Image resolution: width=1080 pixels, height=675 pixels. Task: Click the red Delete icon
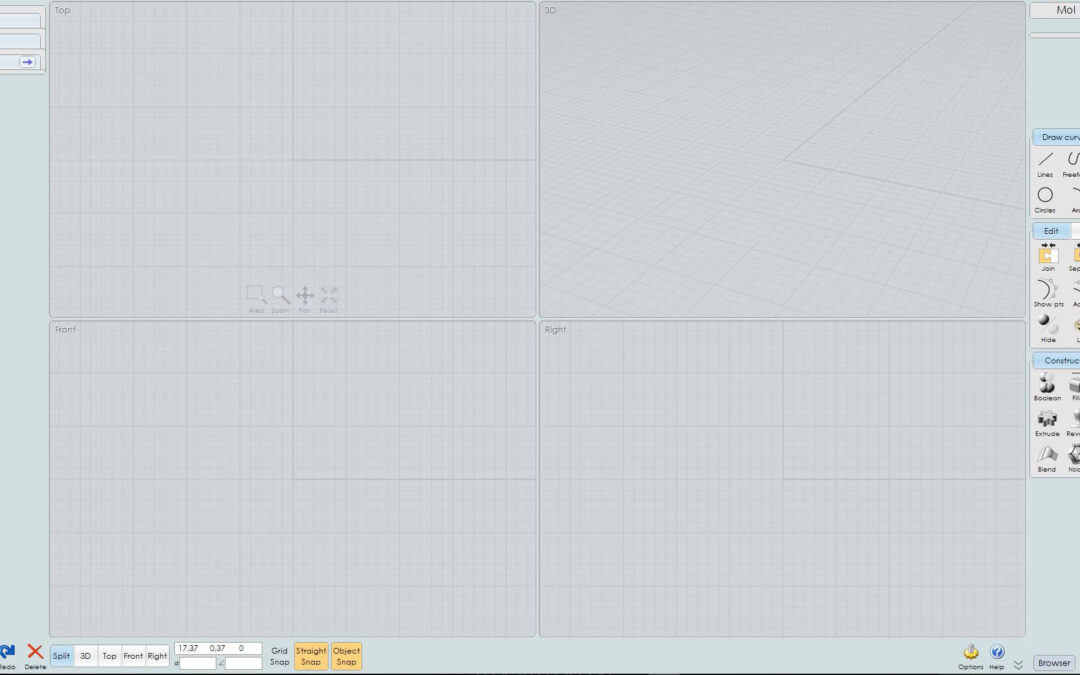tap(35, 655)
